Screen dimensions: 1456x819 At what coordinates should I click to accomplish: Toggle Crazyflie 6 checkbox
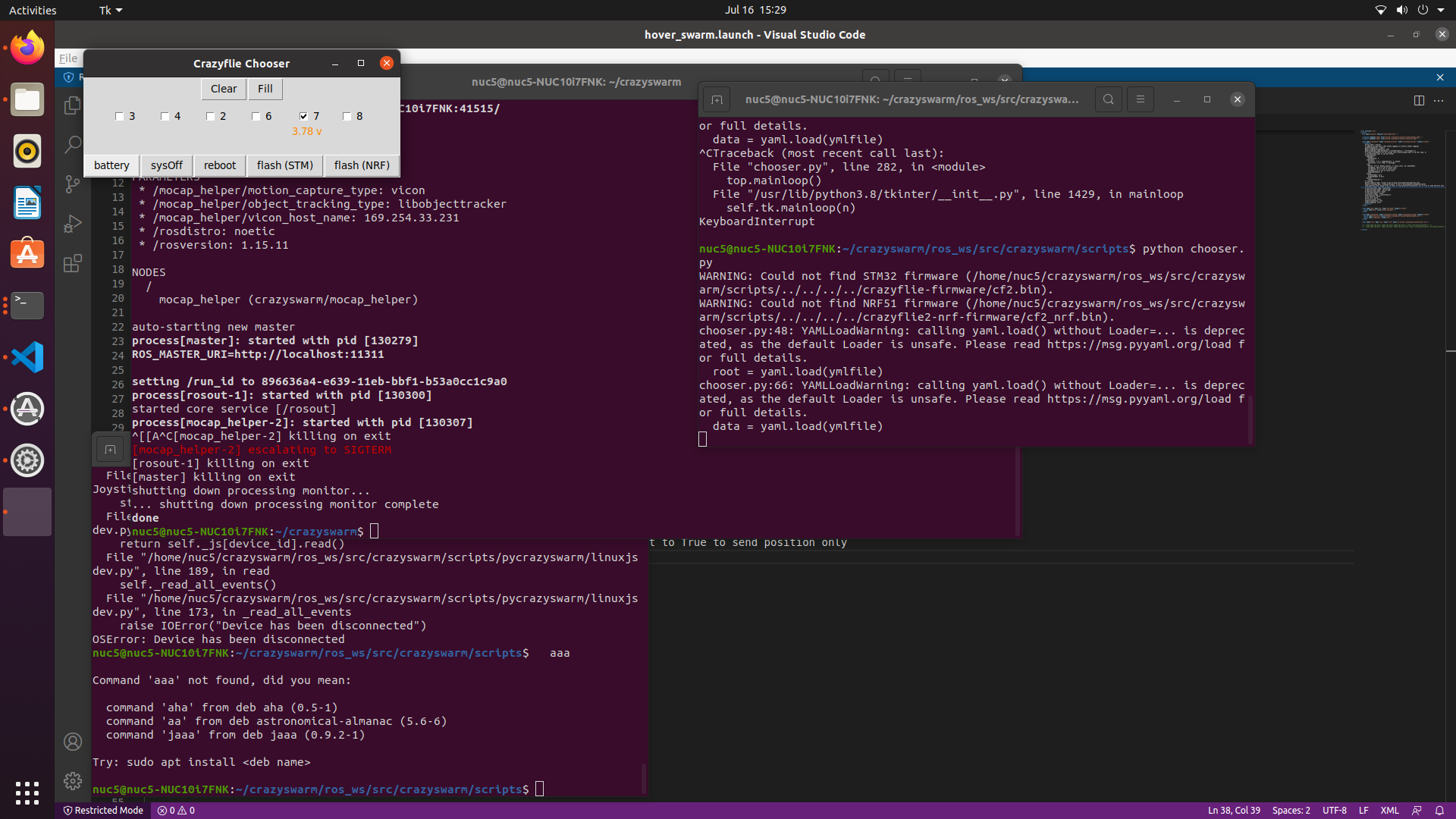click(x=256, y=116)
